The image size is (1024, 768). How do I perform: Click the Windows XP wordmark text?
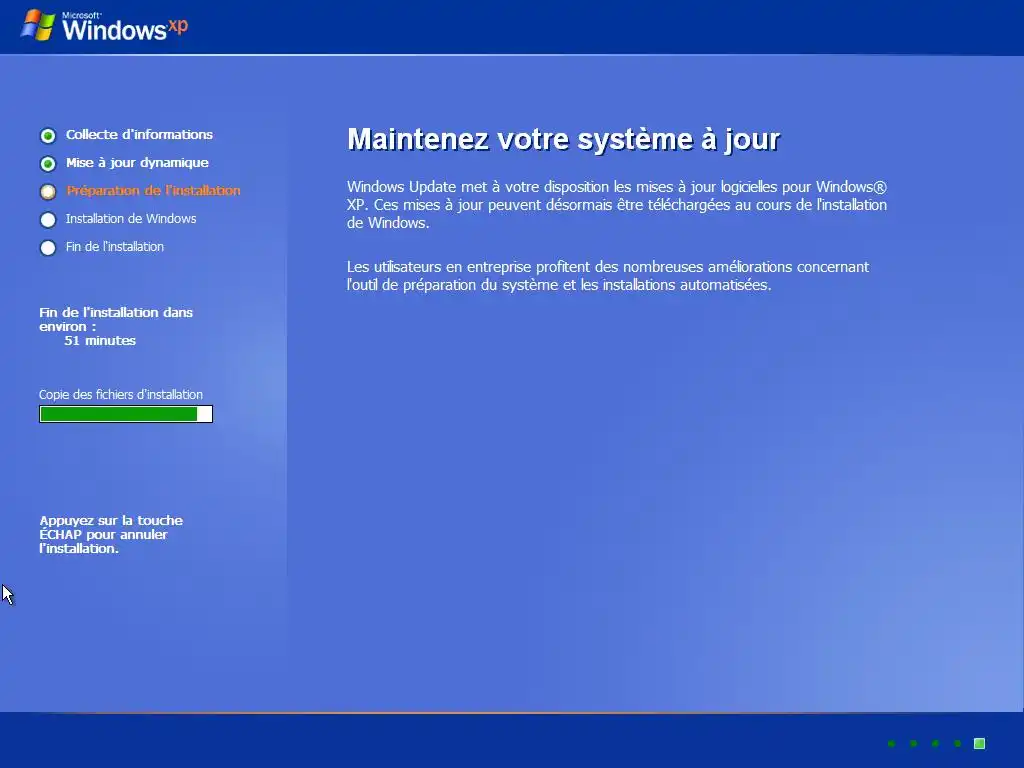pyautogui.click(x=125, y=27)
